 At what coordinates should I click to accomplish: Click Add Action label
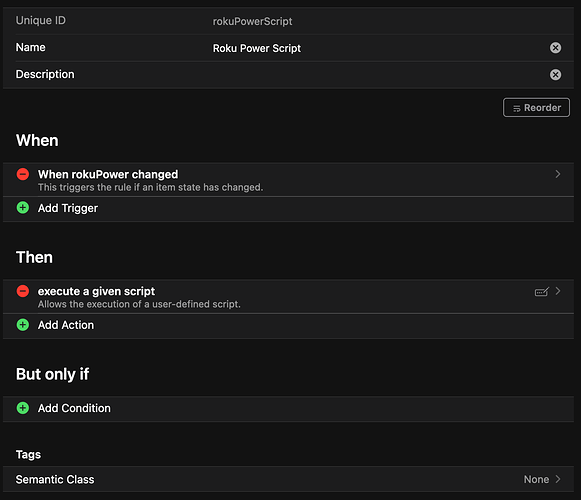pos(66,325)
